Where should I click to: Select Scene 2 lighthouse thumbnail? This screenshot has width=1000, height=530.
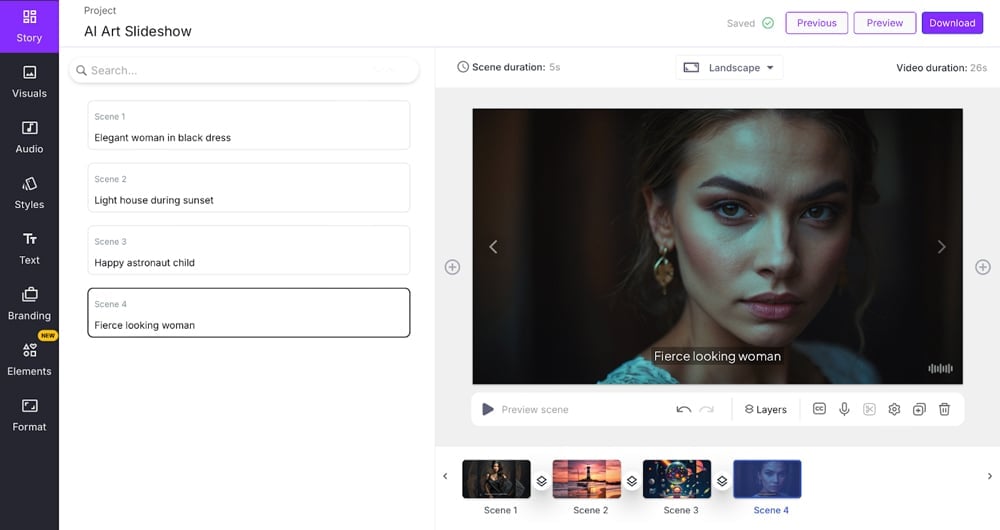[587, 479]
